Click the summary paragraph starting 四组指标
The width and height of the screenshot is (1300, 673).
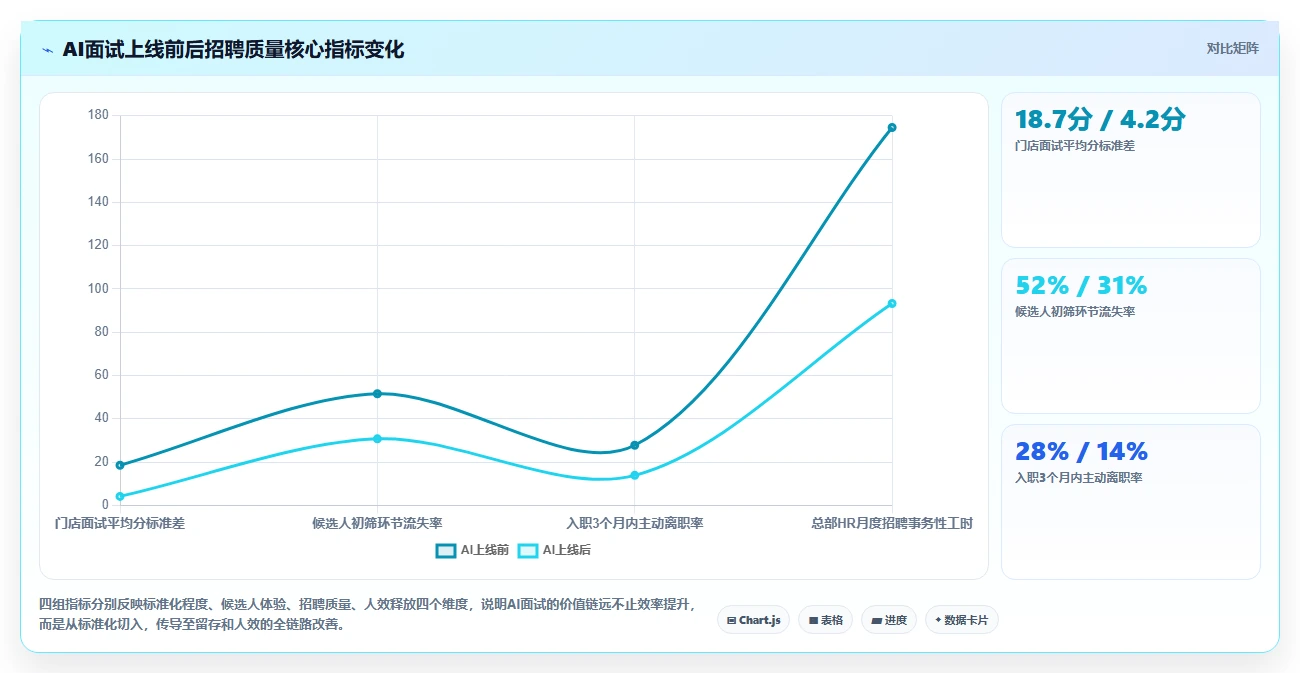pos(366,615)
